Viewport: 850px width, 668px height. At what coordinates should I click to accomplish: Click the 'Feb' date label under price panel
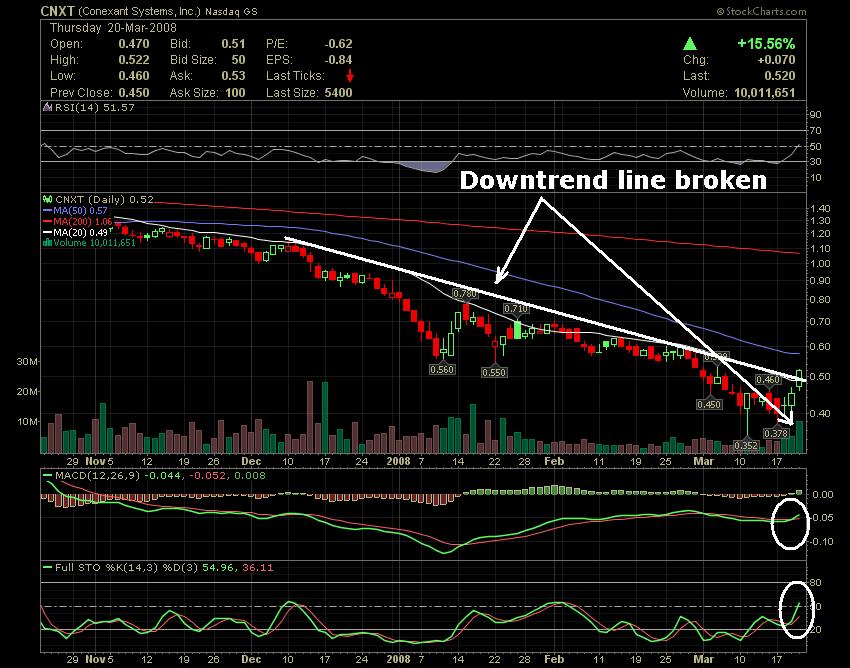tap(554, 461)
